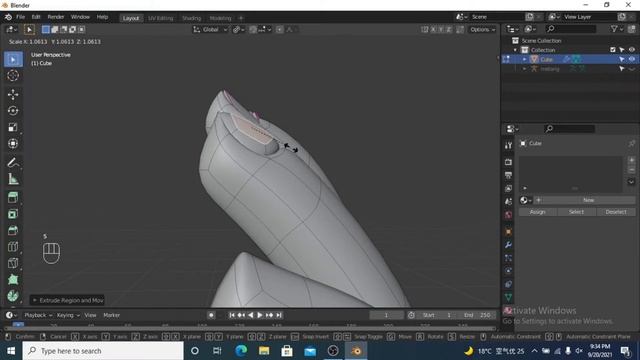The image size is (640, 360).
Task: Open the Object properties tab
Action: [x=508, y=231]
